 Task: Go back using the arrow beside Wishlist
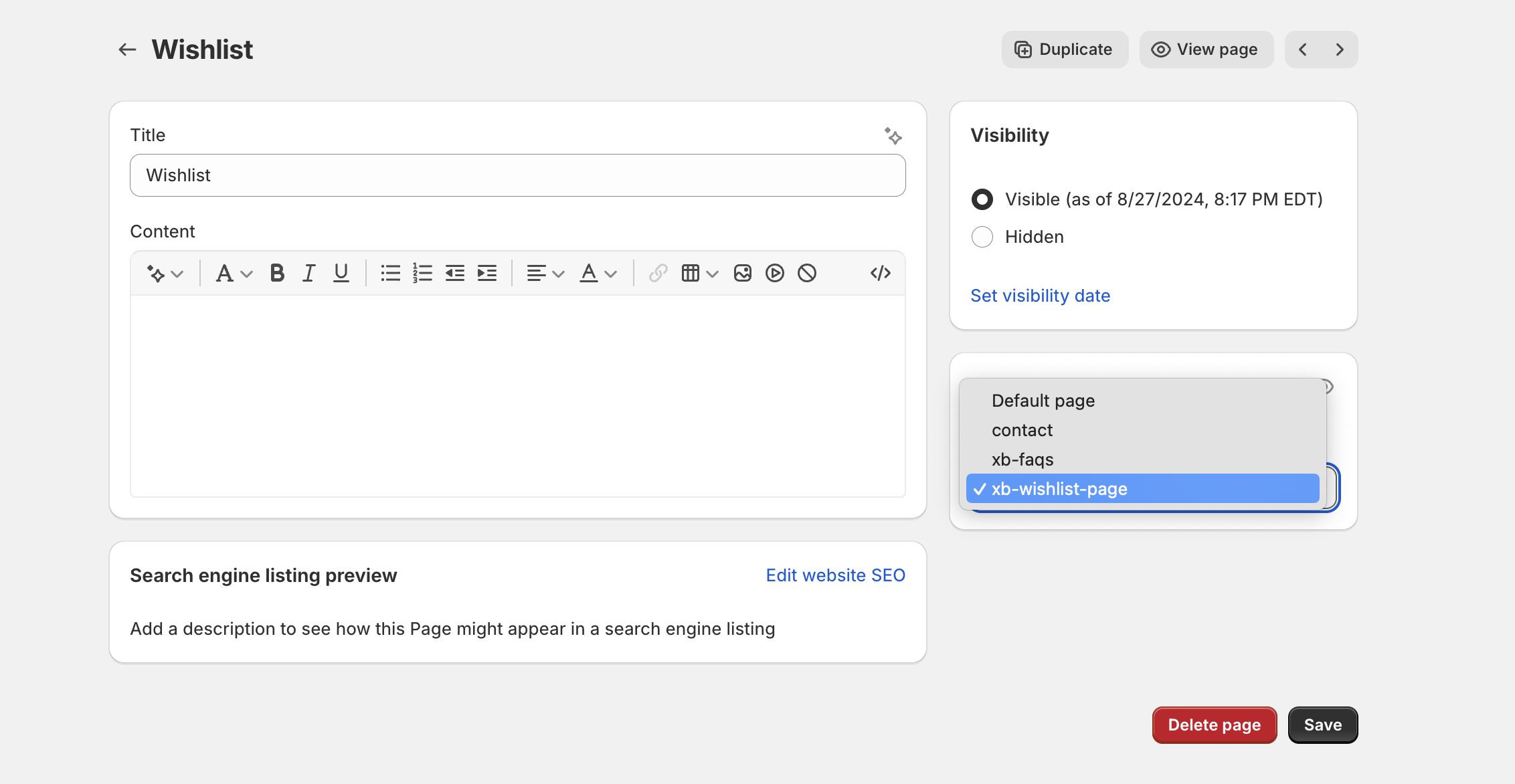click(127, 50)
